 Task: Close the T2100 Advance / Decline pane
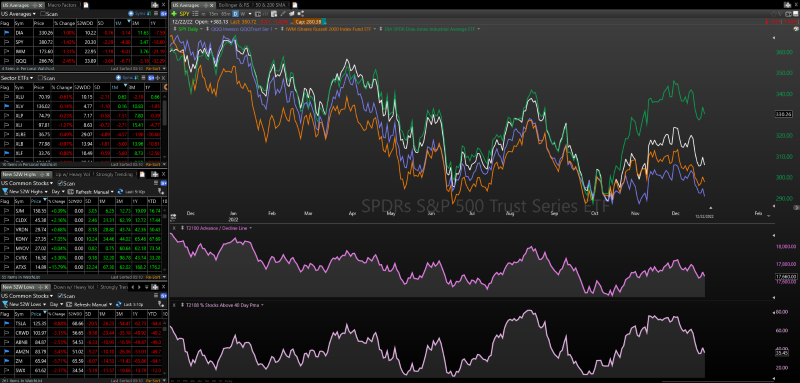point(174,228)
